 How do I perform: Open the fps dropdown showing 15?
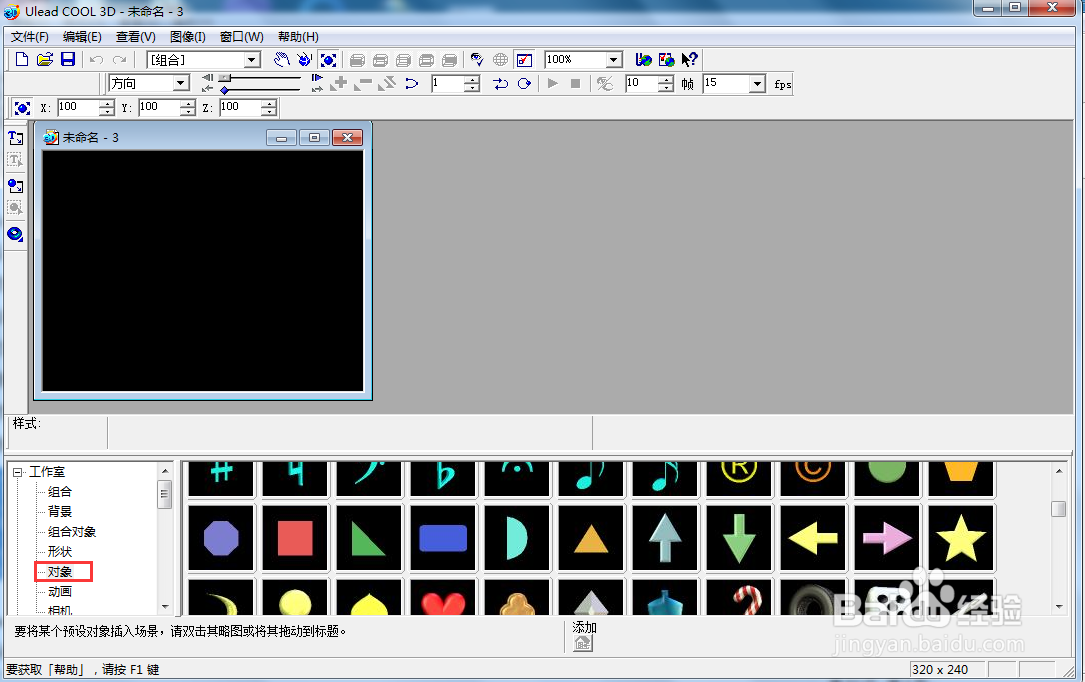[758, 84]
